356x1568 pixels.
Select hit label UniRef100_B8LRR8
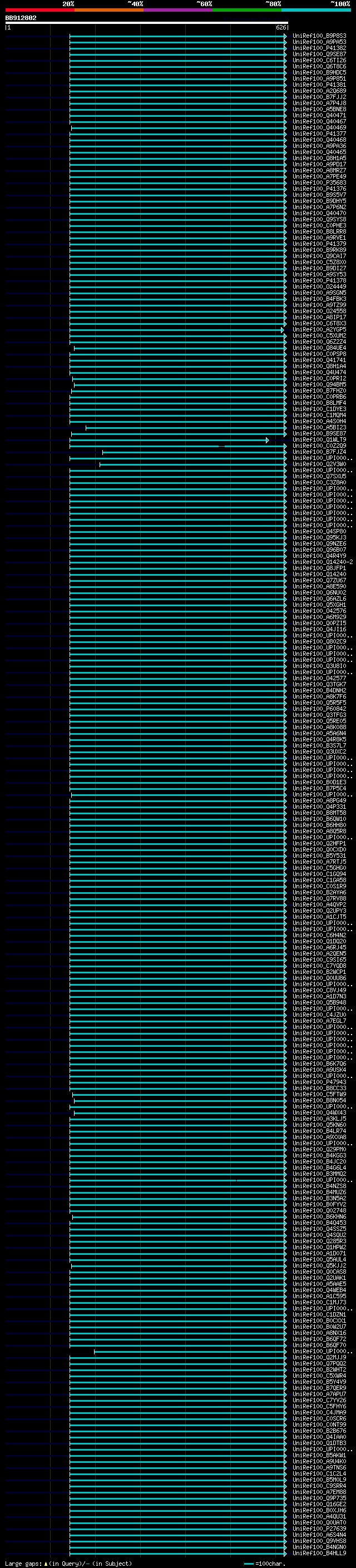[x=319, y=231]
